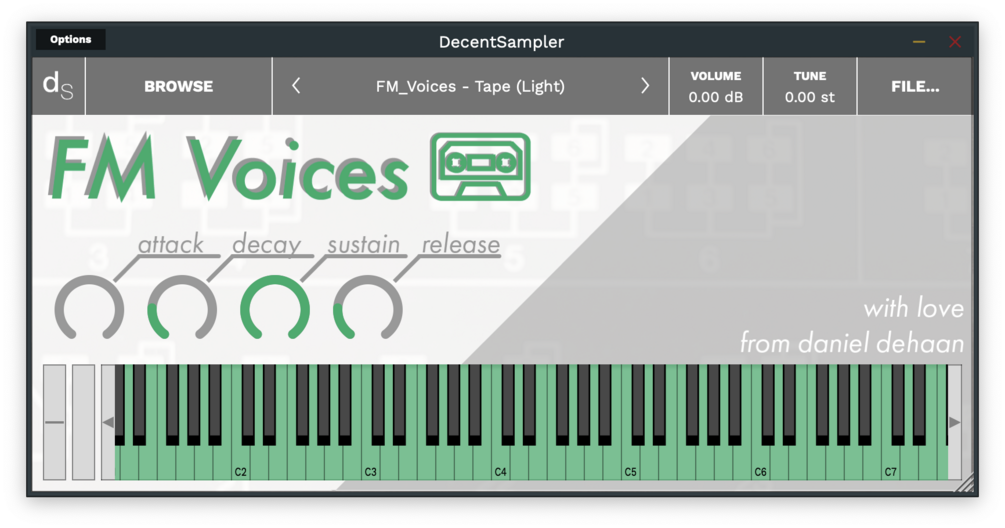Go to next preset with right chevron

[645, 86]
